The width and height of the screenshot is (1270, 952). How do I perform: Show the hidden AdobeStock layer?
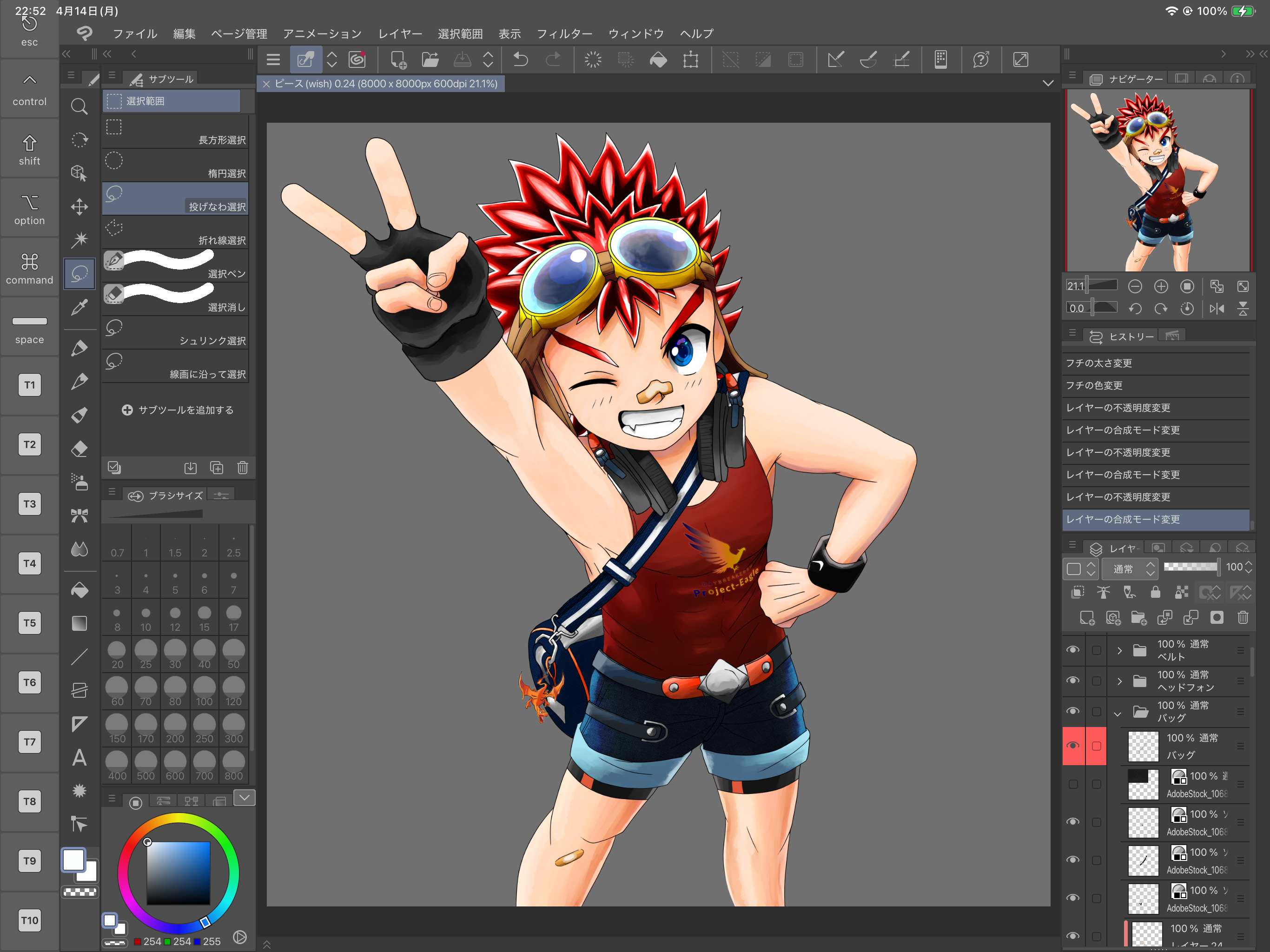[1072, 784]
